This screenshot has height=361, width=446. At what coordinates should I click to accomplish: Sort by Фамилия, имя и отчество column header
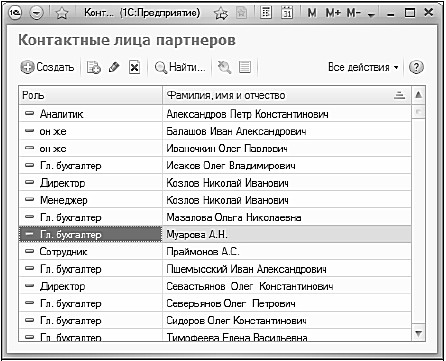click(x=287, y=95)
